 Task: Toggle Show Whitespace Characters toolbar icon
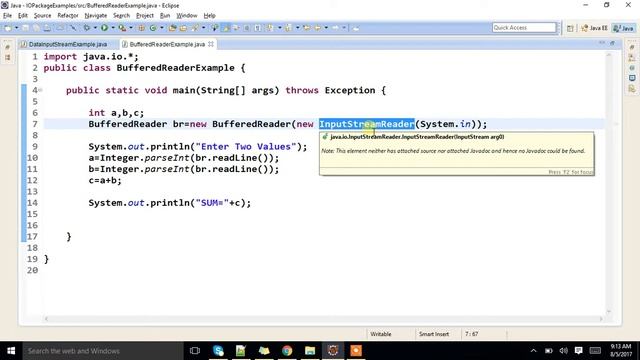pos(258,28)
